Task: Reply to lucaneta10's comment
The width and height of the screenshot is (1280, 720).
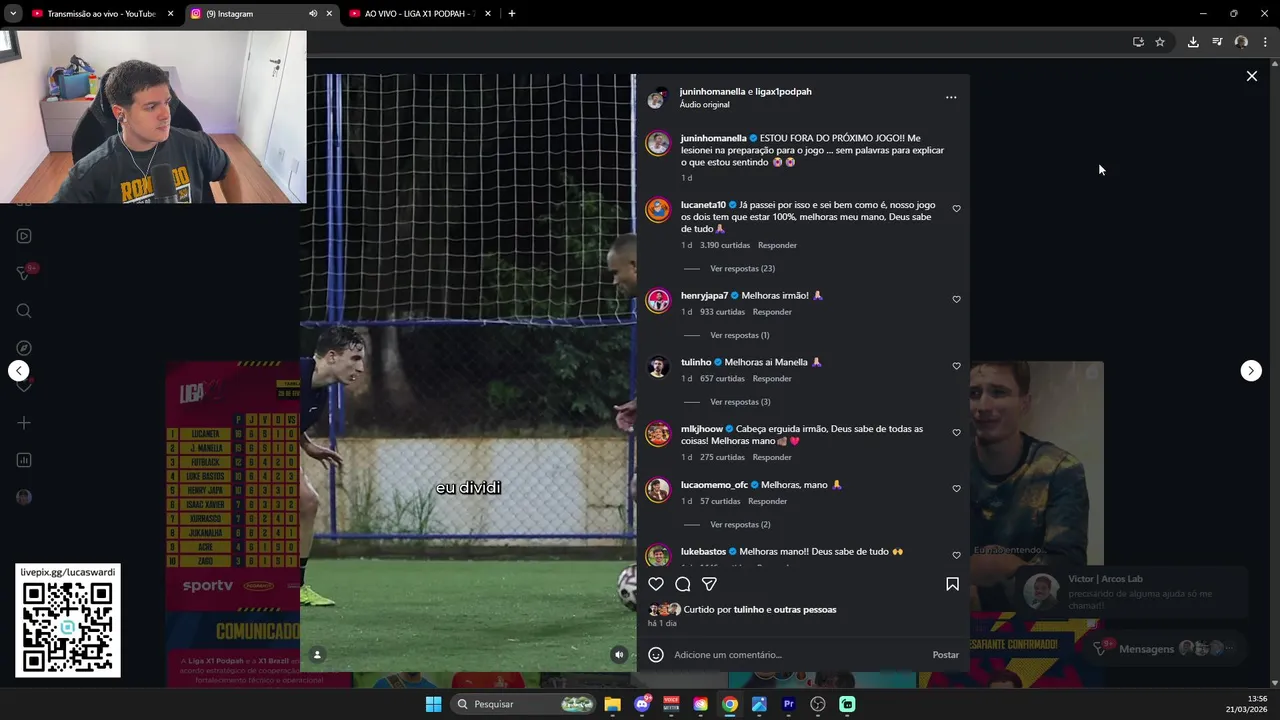Action: click(777, 245)
